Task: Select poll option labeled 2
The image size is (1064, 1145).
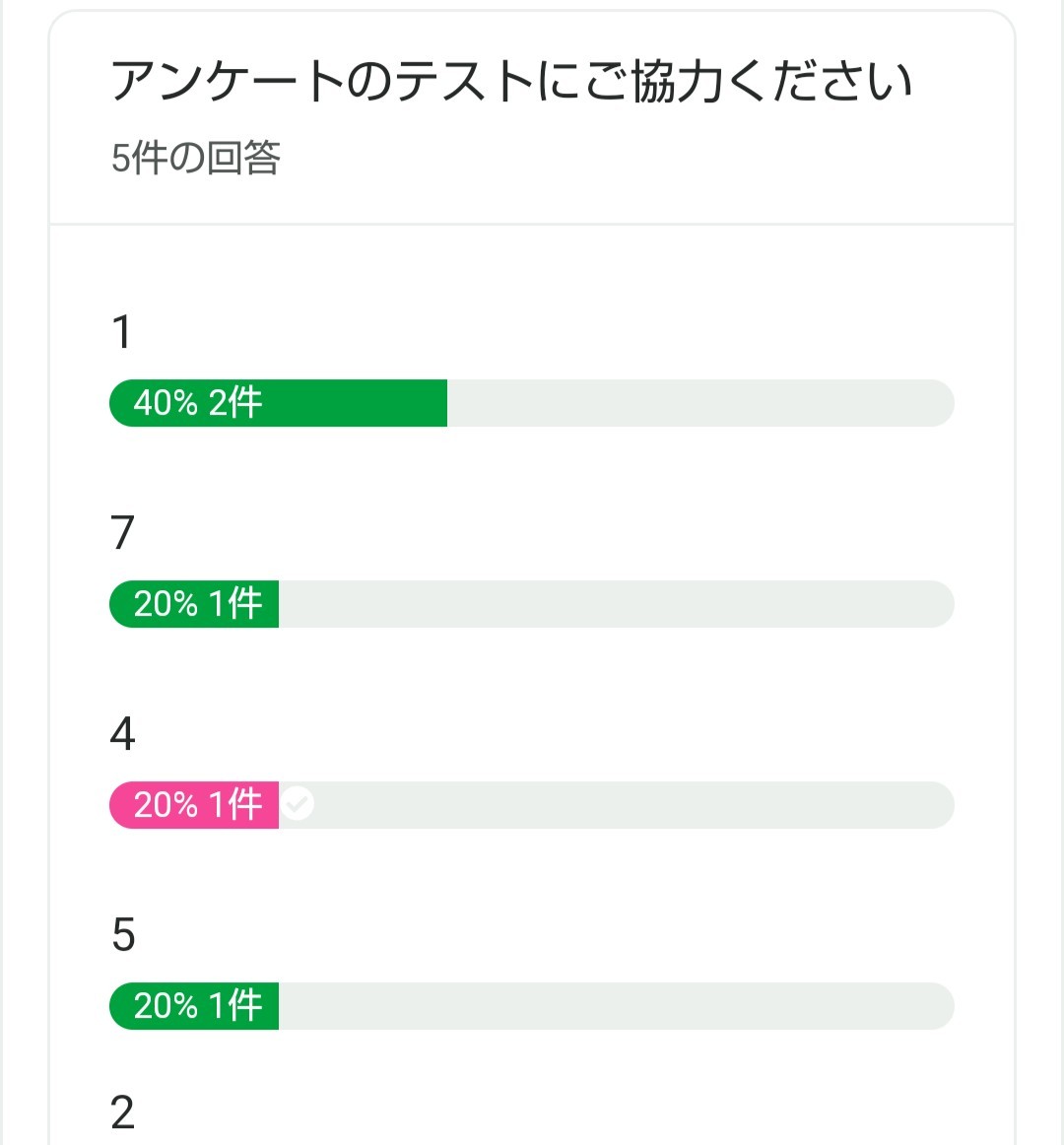Action: pyautogui.click(x=122, y=1113)
